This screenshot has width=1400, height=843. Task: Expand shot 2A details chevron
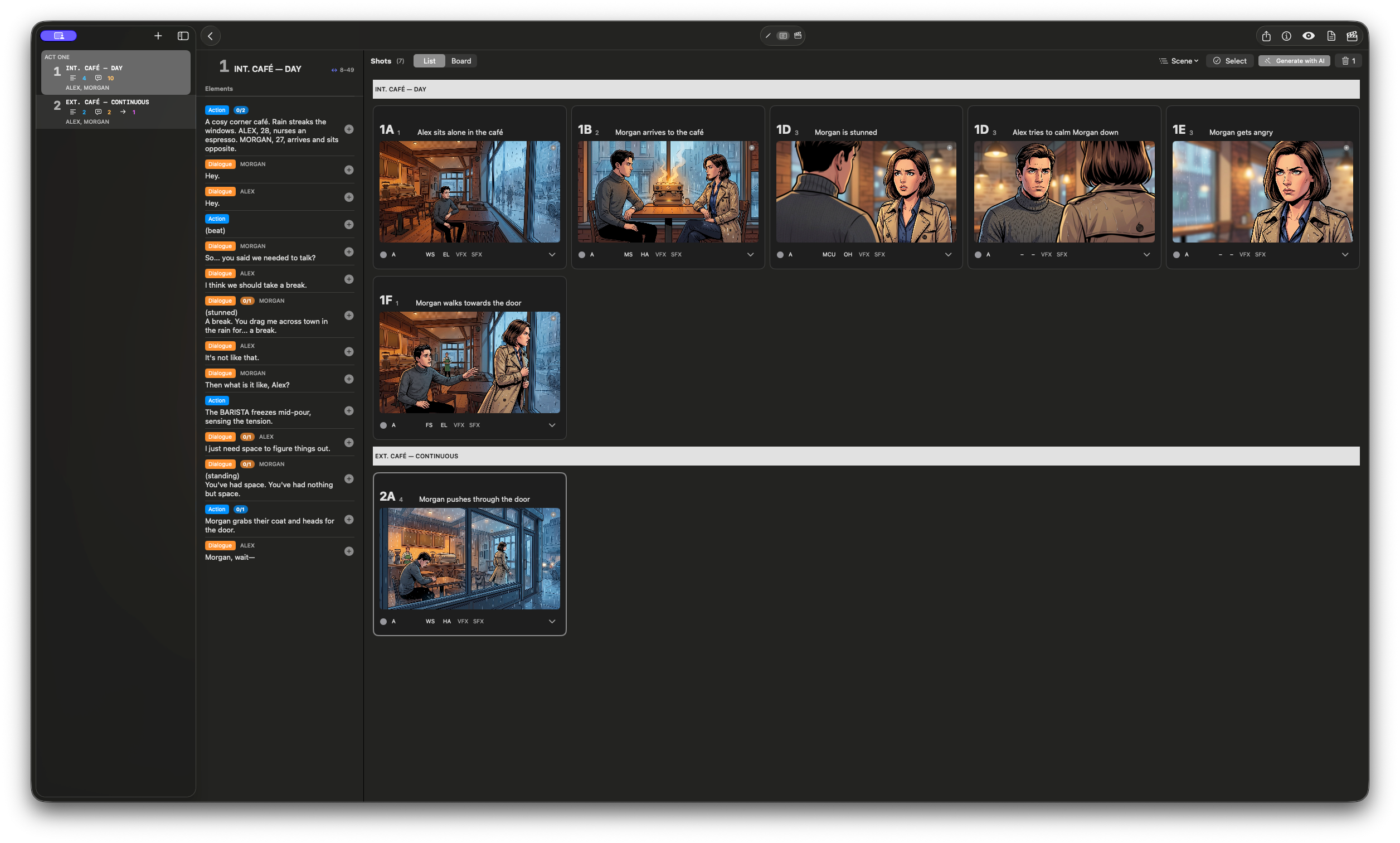pyautogui.click(x=552, y=622)
